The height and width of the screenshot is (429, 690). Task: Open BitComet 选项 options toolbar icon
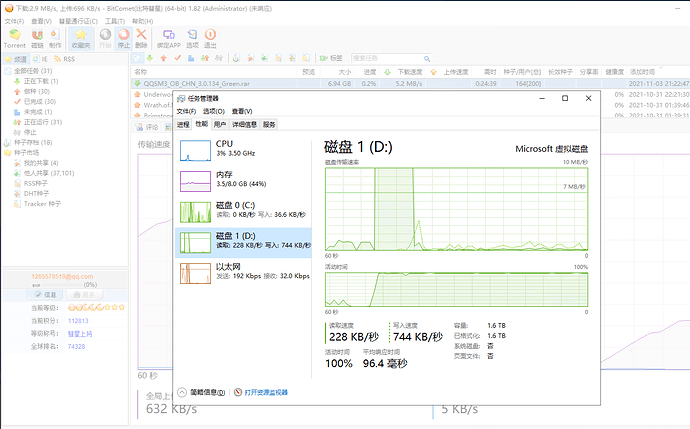192,38
